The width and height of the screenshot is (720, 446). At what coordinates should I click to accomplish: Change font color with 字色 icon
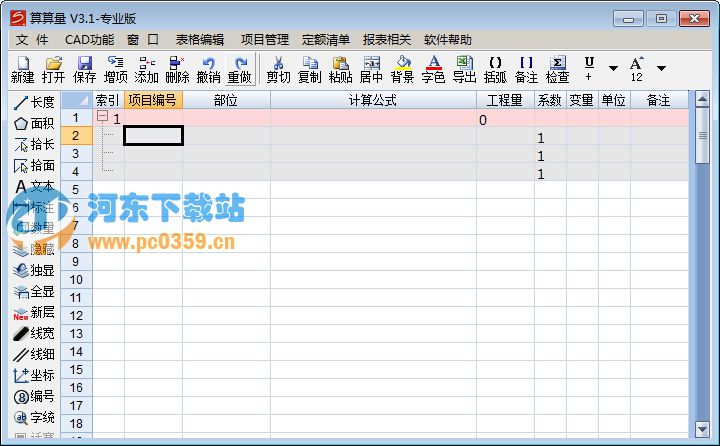[433, 69]
